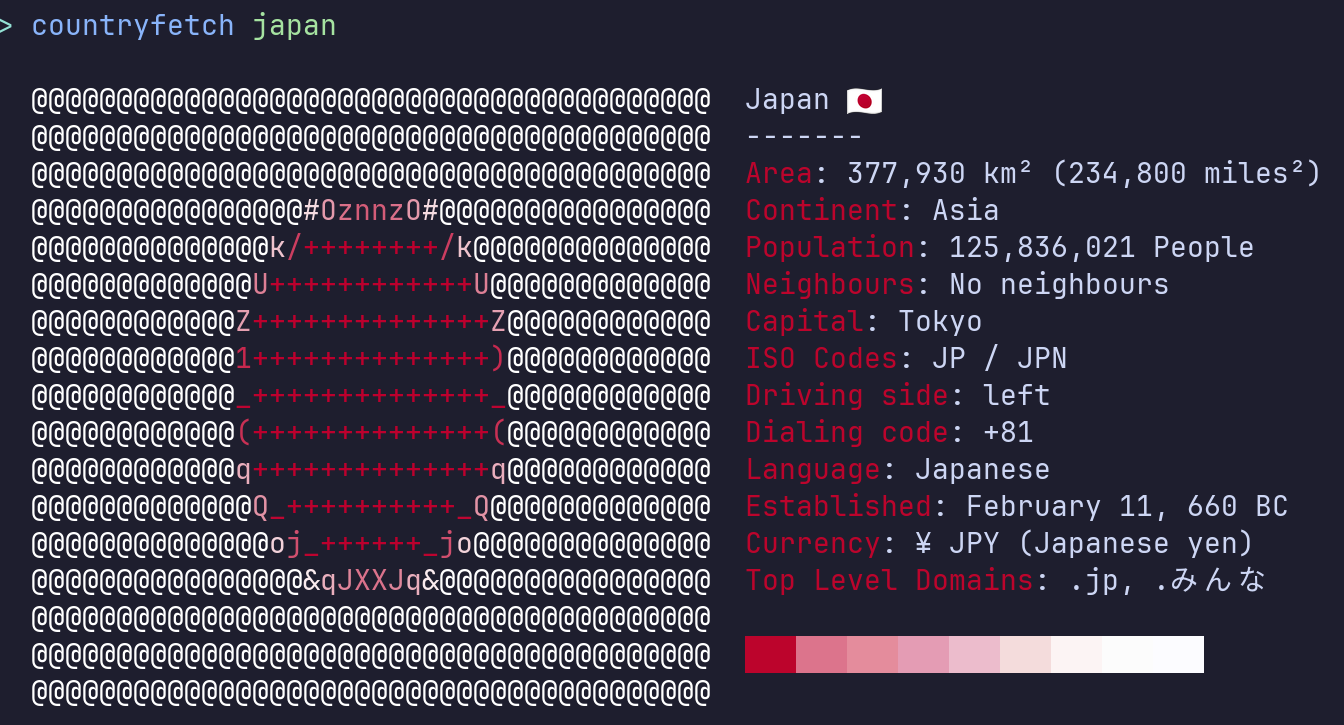Click the Japanese language value
Viewport: 1344px width, 725px height.
point(981,469)
